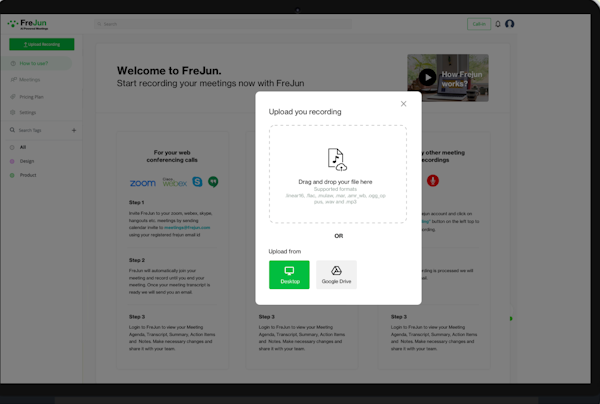This screenshot has height=404, width=600.
Task: Choose Desktop as upload source
Action: 289,275
